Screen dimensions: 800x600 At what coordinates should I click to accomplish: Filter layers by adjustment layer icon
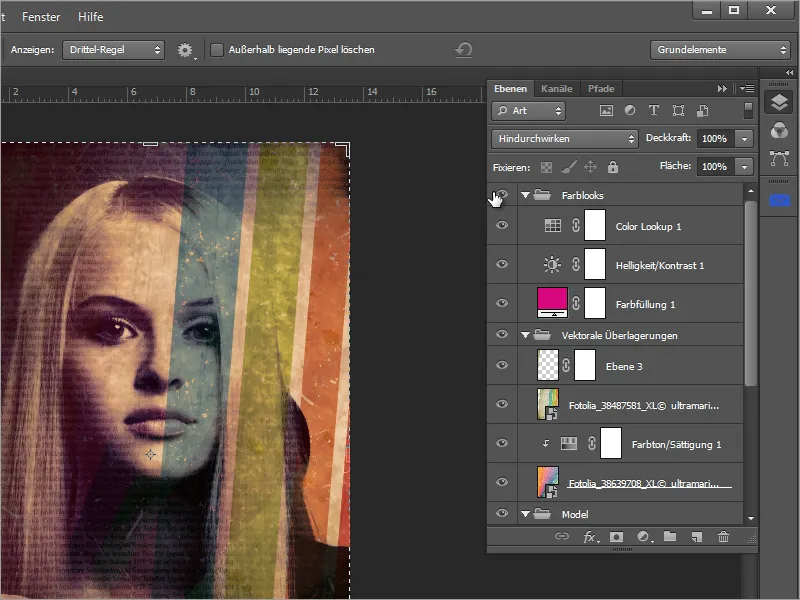(630, 110)
